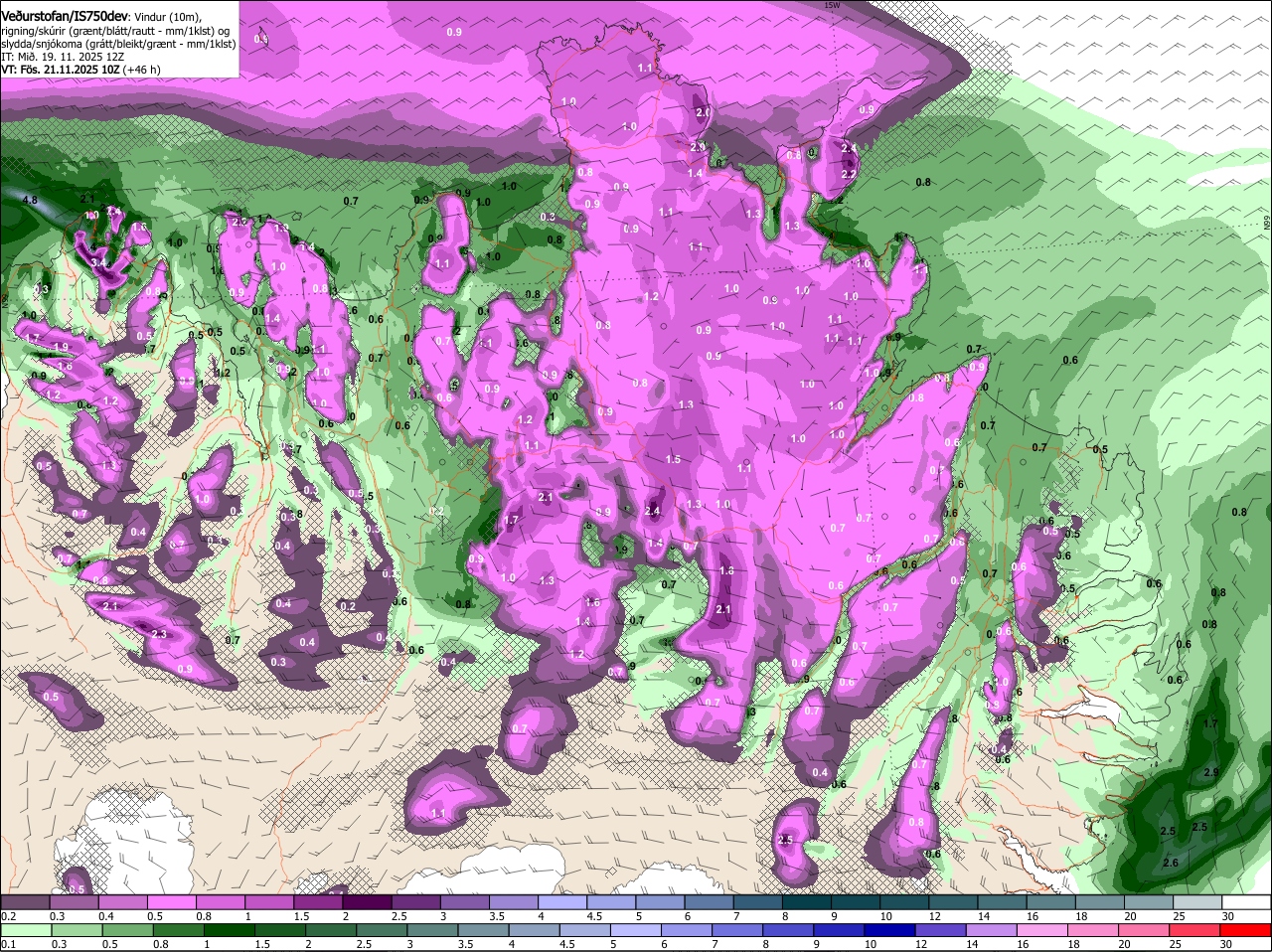Click the 'VT: Fös. 21.11.2025 10Z (+46 h)' line
The width and height of the screenshot is (1272, 952).
(80, 70)
